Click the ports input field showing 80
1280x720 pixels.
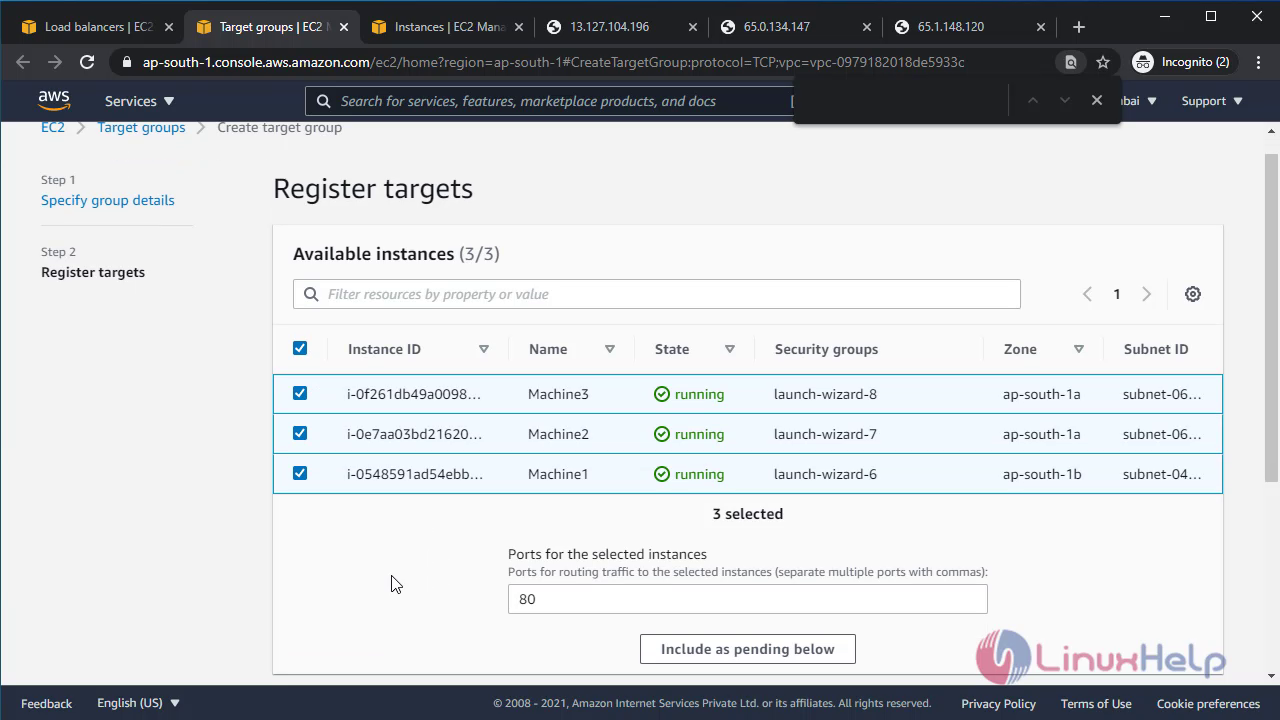[x=748, y=599]
